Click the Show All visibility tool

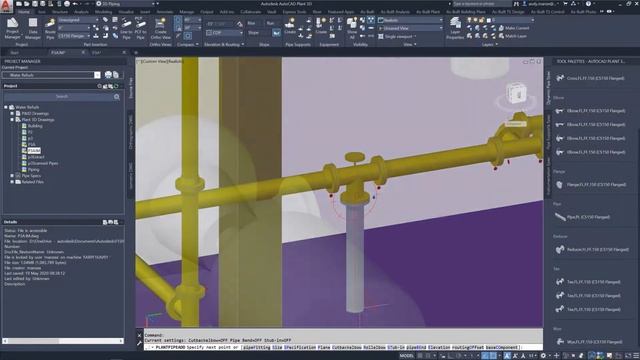point(352,28)
